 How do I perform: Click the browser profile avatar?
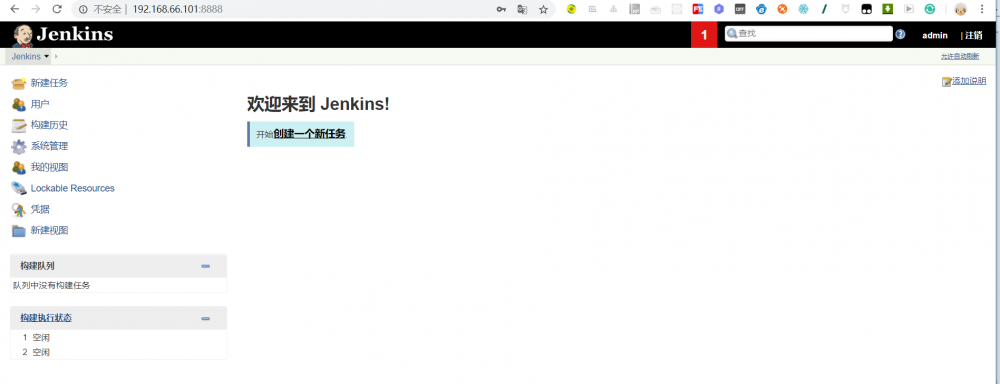click(x=960, y=10)
